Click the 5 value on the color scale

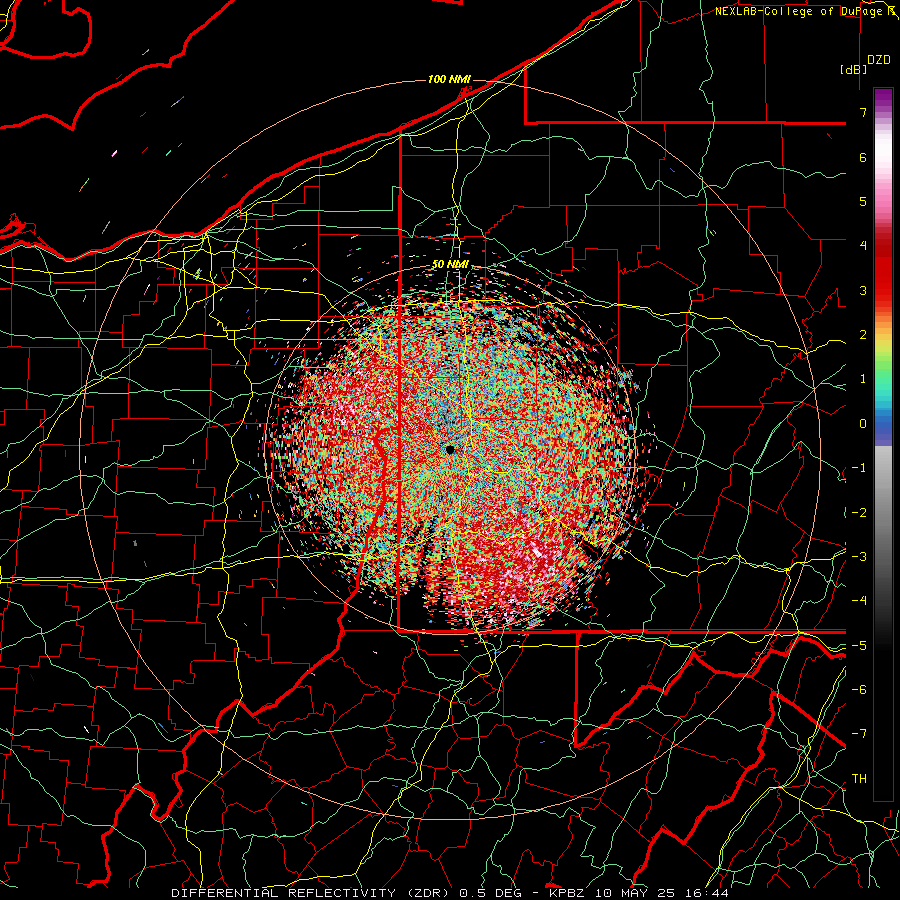point(863,201)
